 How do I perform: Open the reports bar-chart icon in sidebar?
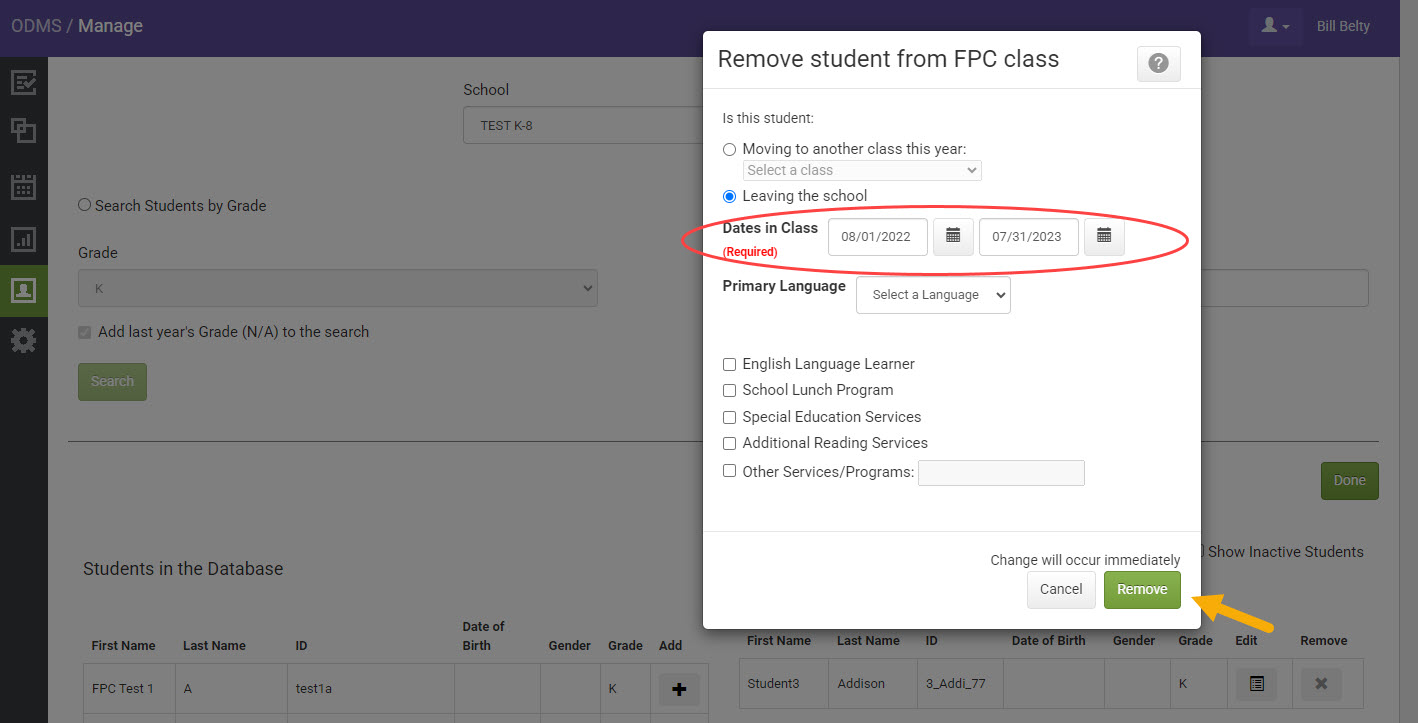click(x=24, y=239)
